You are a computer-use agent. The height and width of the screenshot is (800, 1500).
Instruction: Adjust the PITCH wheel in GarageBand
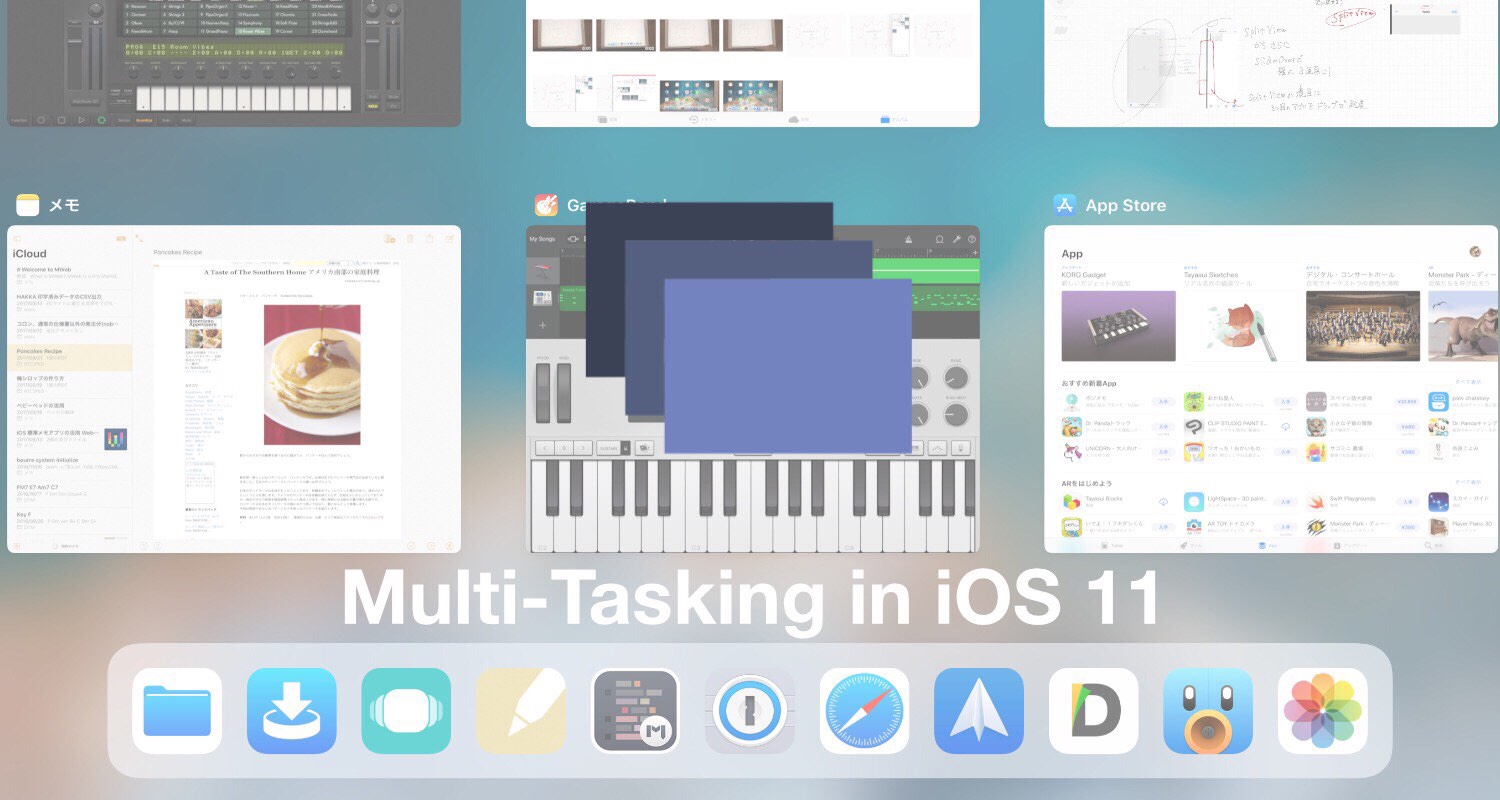(543, 391)
